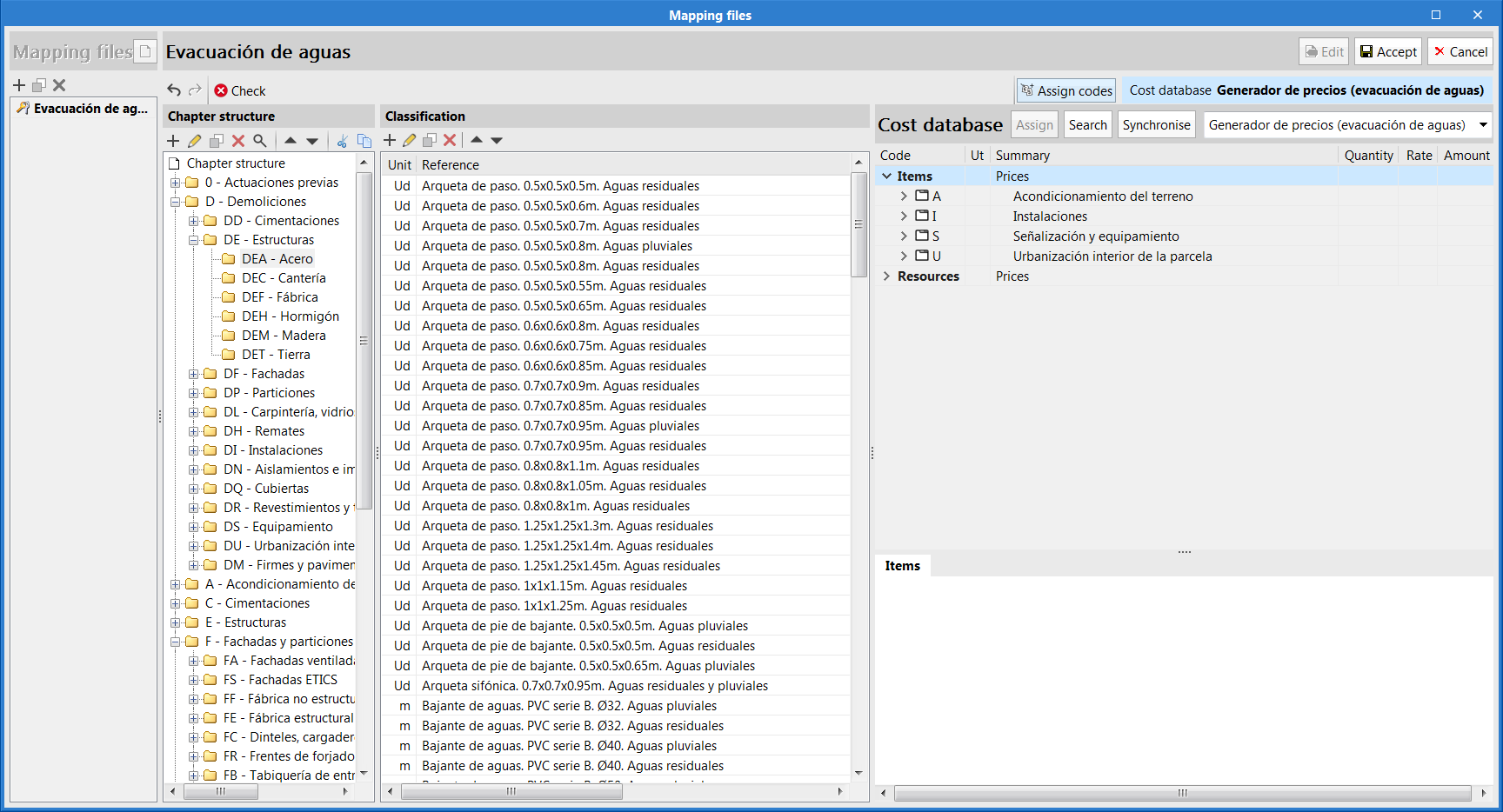Image resolution: width=1503 pixels, height=812 pixels.
Task: Delete the chapter using the red X icon
Action: point(238,140)
